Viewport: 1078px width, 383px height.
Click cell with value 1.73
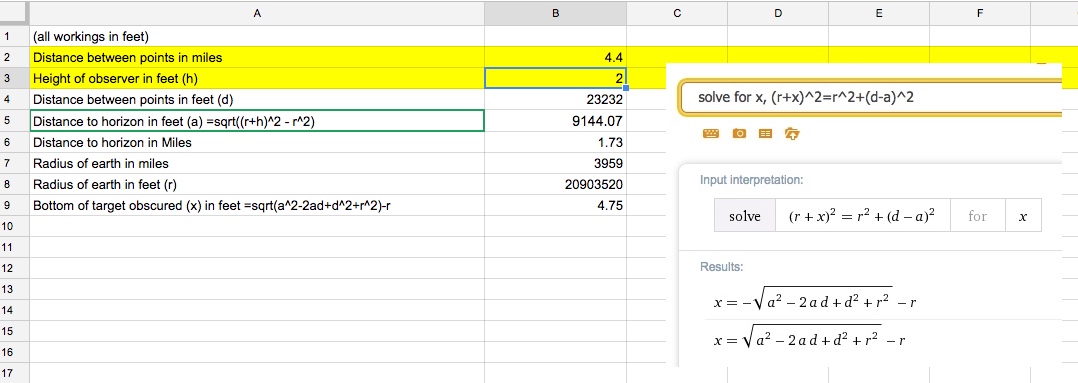click(x=556, y=142)
